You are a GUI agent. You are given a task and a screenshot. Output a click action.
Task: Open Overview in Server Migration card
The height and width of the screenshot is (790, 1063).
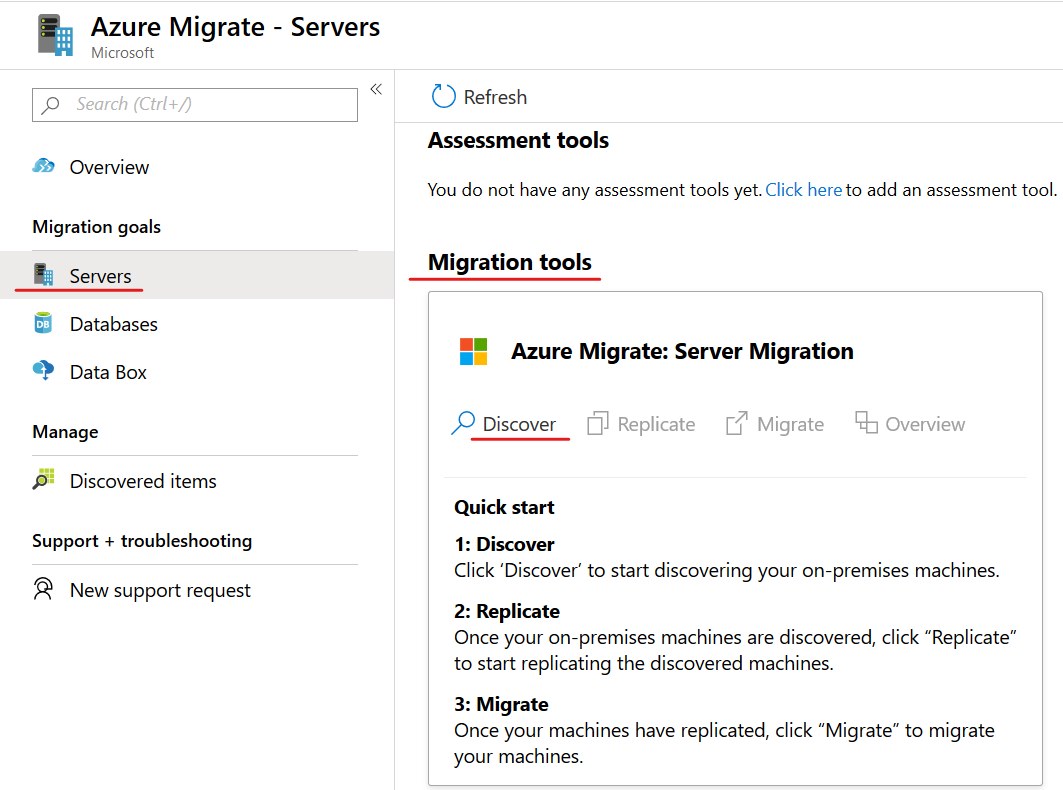925,424
